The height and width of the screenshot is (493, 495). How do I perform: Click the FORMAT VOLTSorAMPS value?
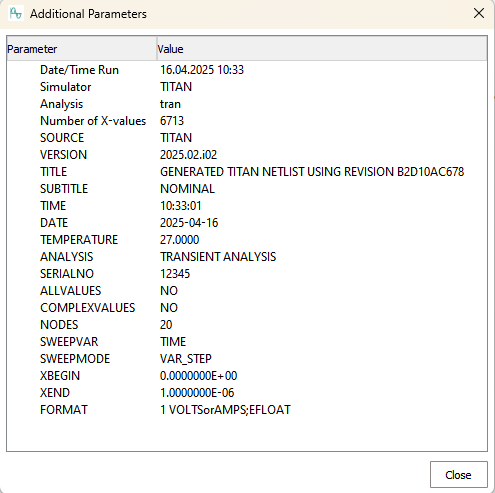[225, 410]
